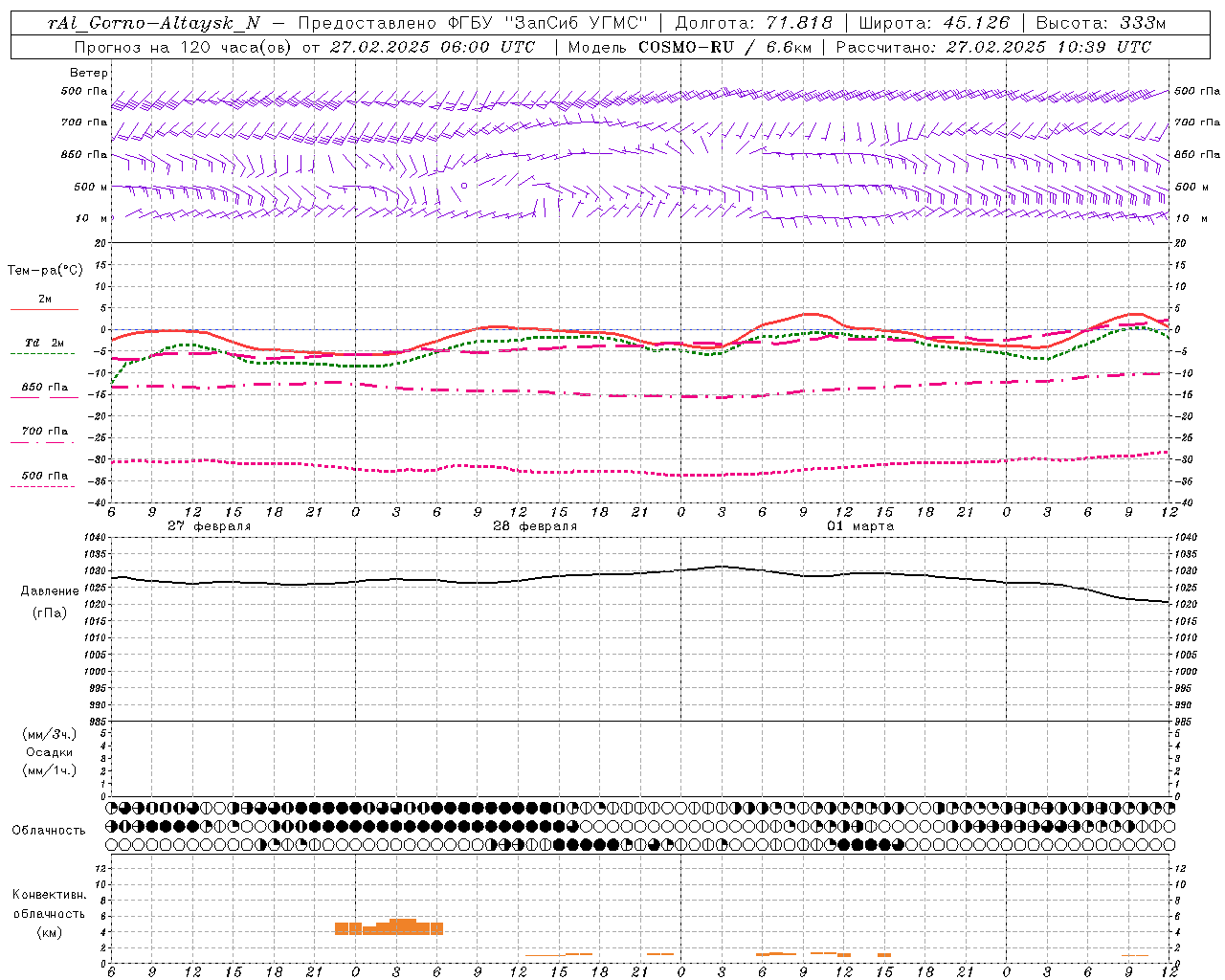Click the -40 value on left temperature axis
Screen dimensions: 1225x980
click(98, 503)
